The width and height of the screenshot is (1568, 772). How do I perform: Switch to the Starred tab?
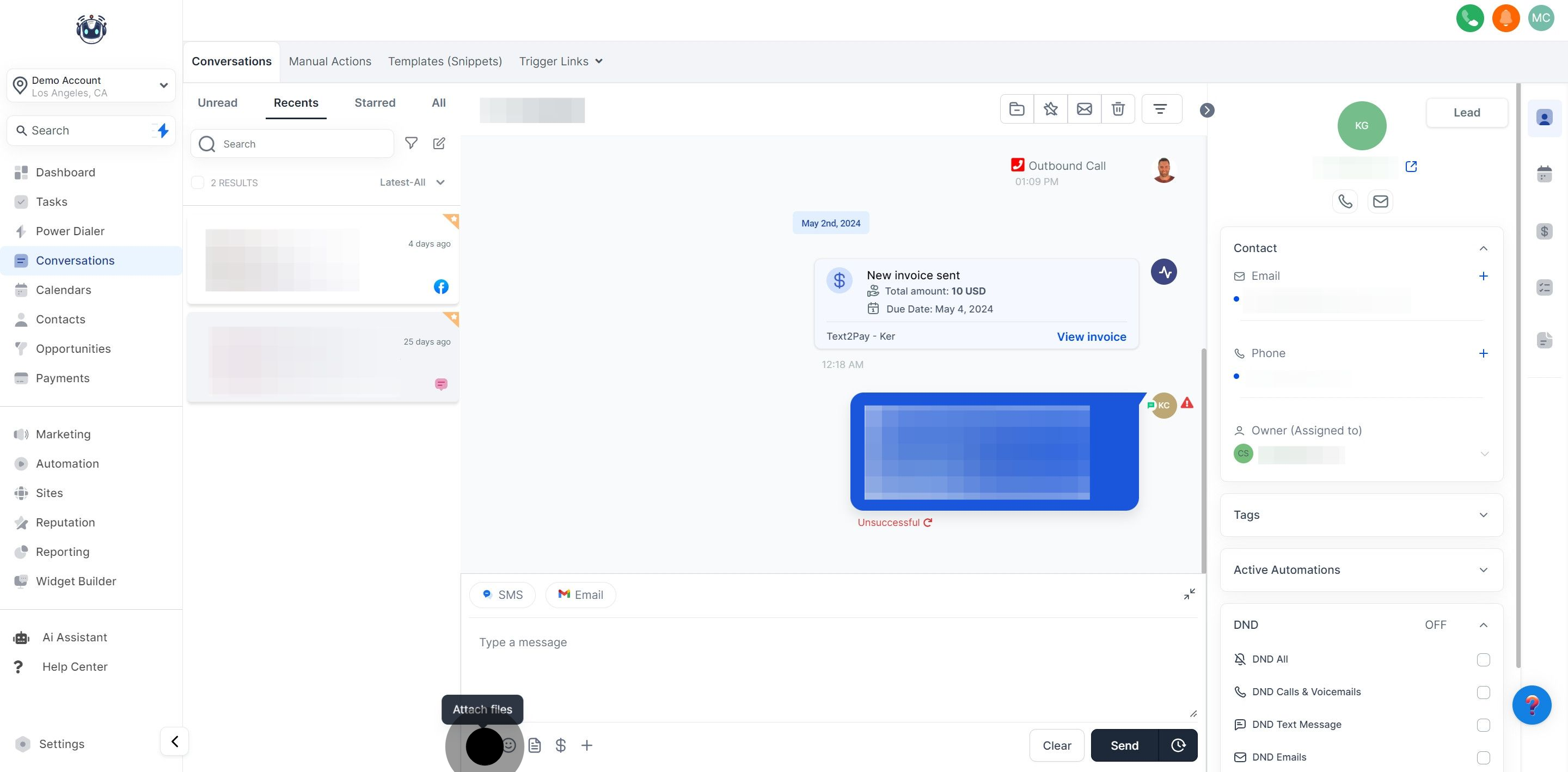(375, 103)
